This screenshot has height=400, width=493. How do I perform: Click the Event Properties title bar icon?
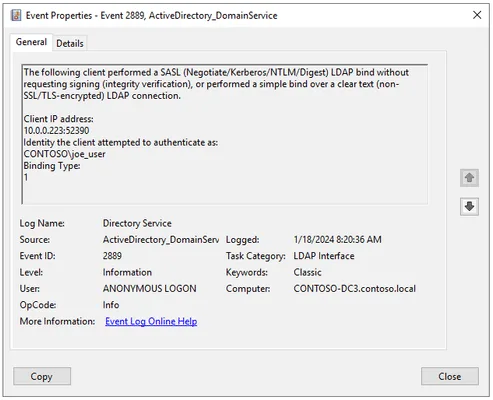16,15
